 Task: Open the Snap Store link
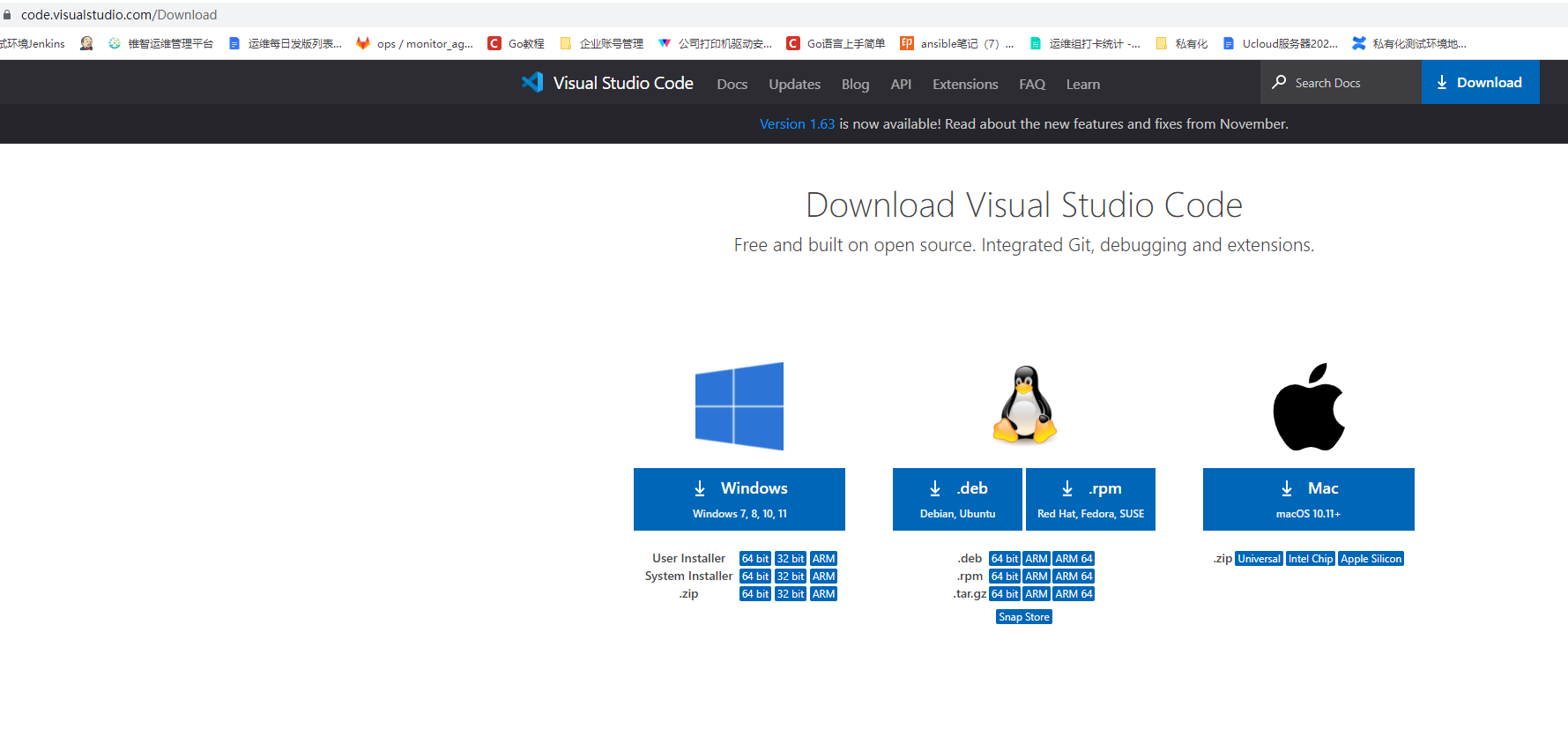pyautogui.click(x=1024, y=617)
